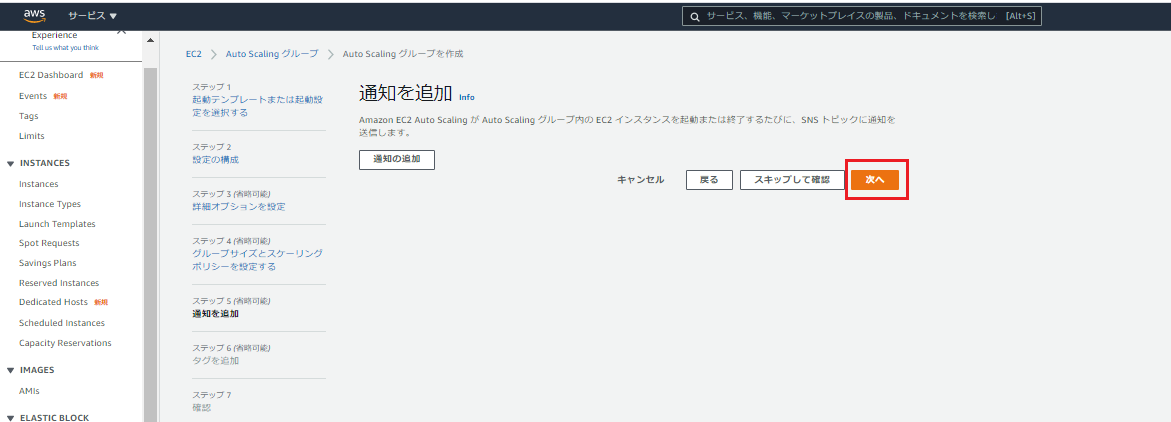Click the EC2 breadcrumb link
1171x422 pixels.
click(193, 54)
